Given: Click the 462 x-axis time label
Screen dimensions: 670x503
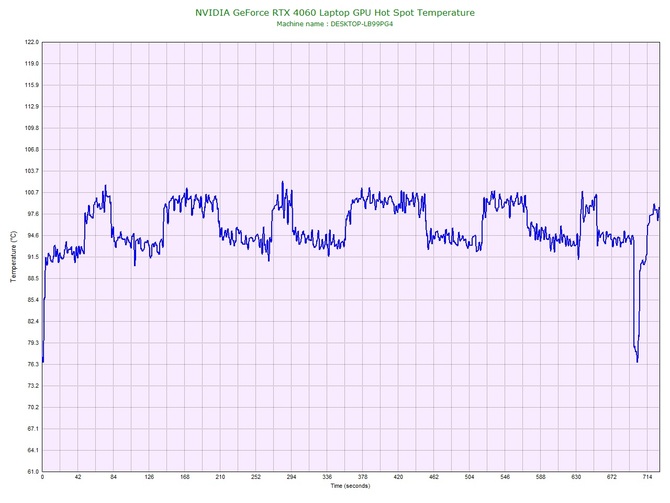Looking at the screenshot, I should pos(434,477).
